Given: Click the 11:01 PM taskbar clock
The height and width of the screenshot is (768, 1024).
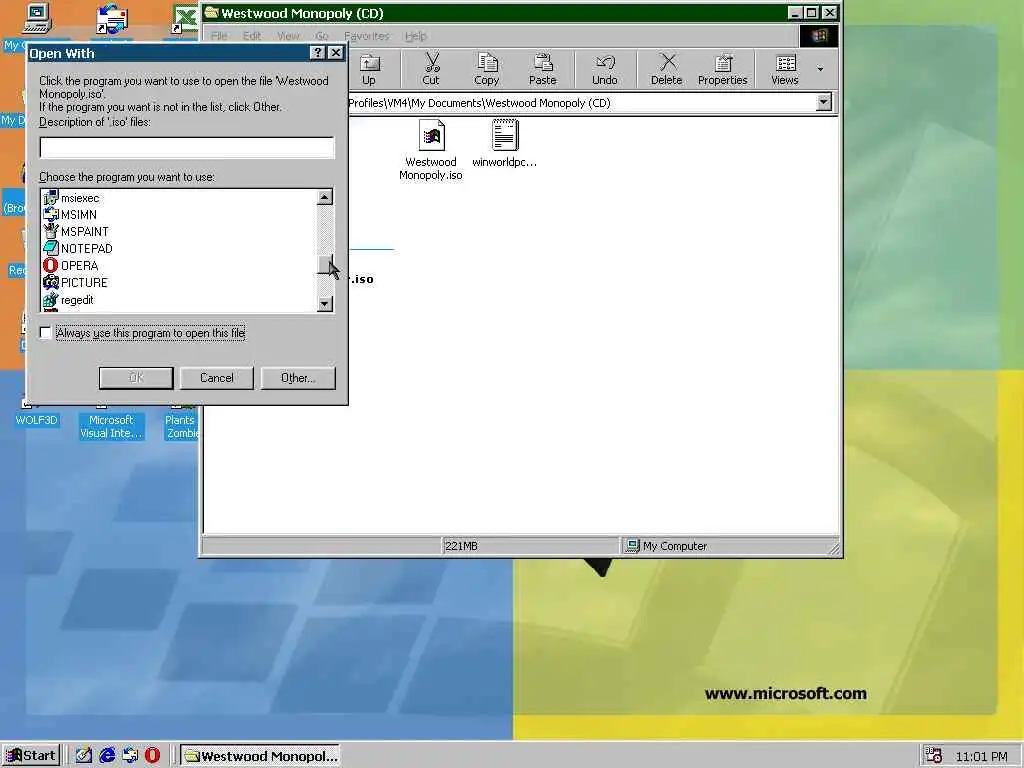Looking at the screenshot, I should pyautogui.click(x=981, y=756).
